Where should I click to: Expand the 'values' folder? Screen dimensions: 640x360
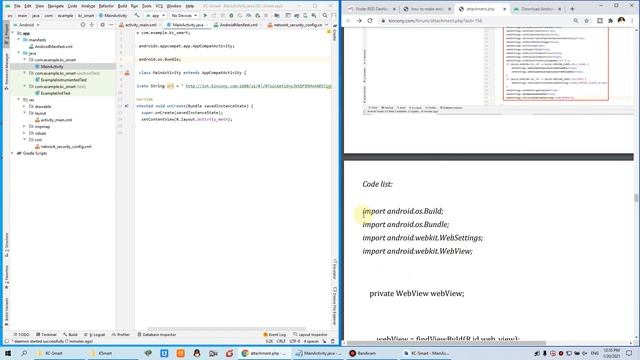(24, 133)
